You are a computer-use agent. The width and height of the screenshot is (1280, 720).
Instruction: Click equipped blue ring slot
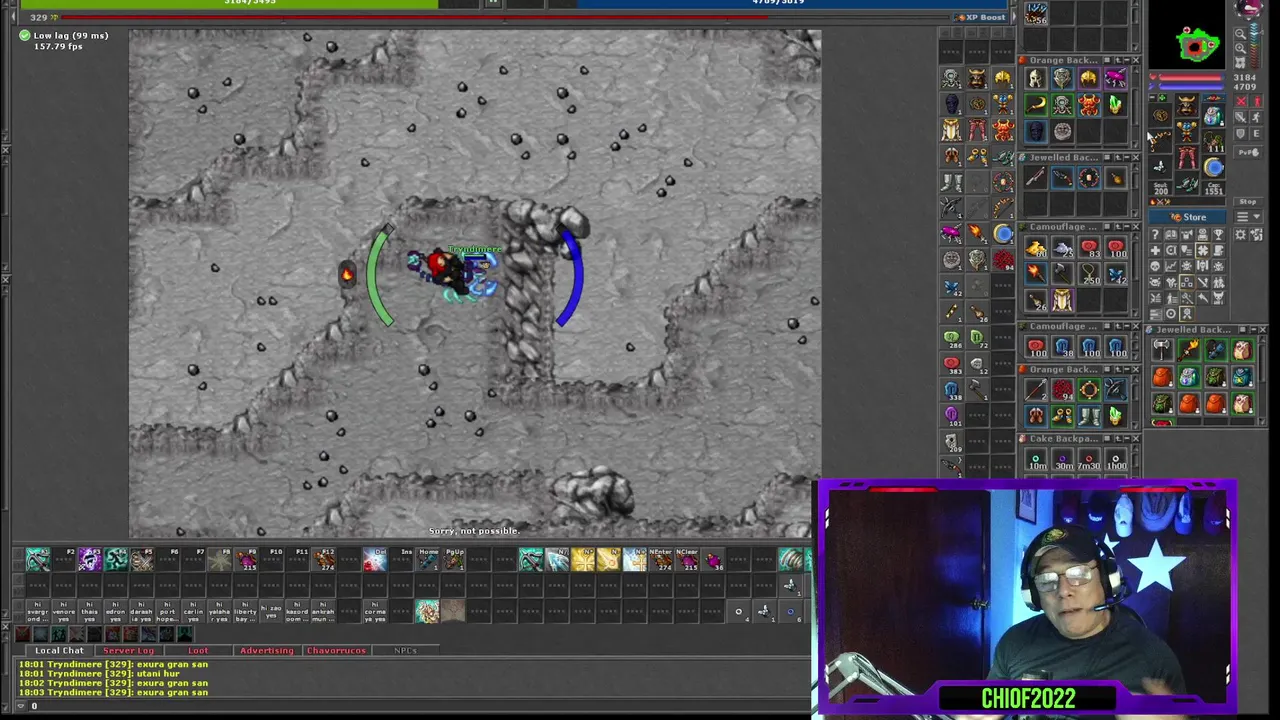(1214, 167)
